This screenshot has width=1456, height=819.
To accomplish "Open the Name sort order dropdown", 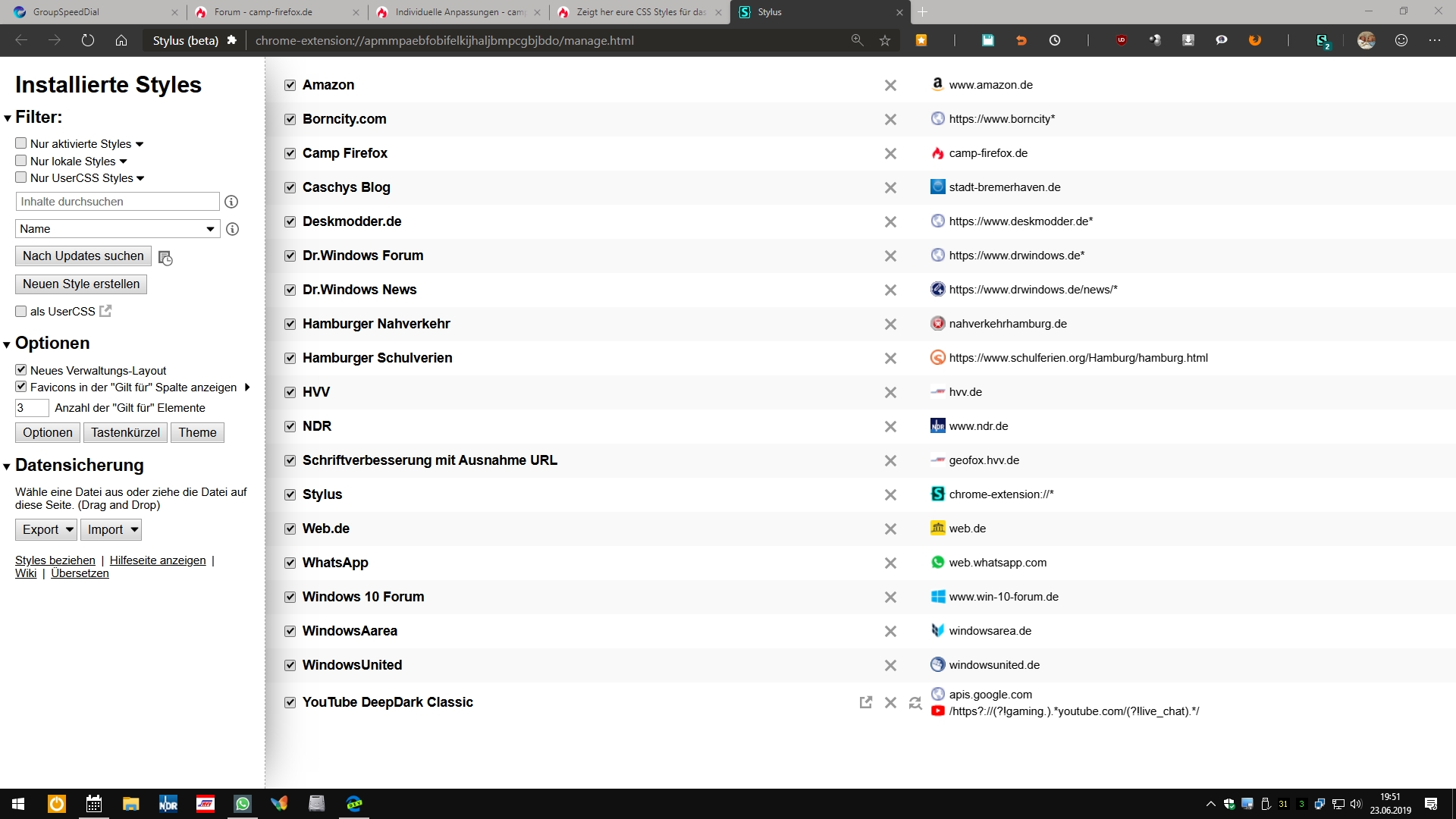I will (x=118, y=229).
